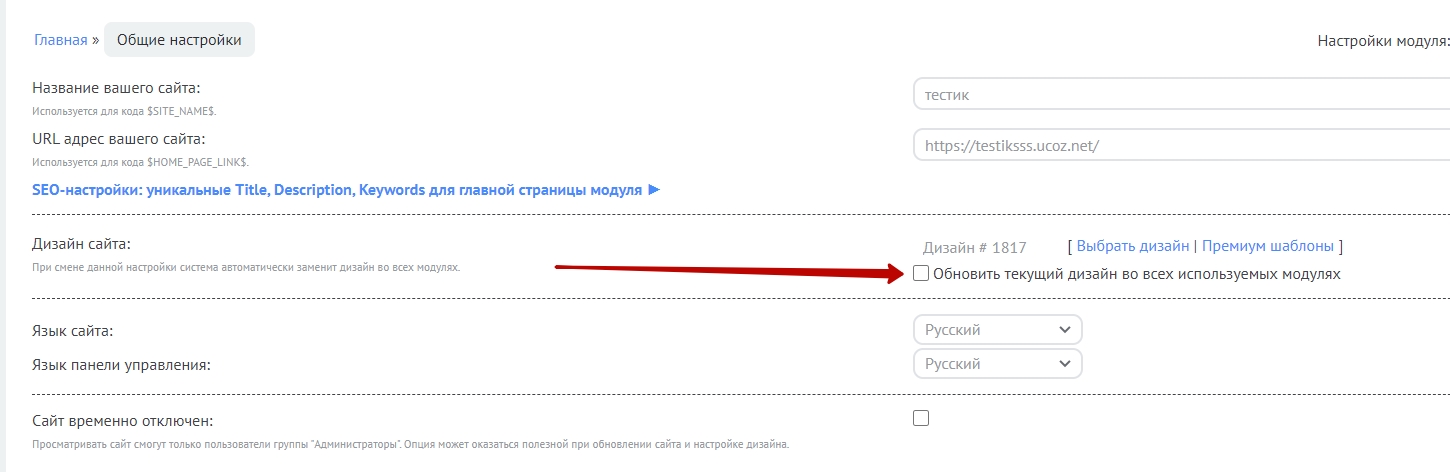Open the Язык панели управления dropdown
The width and height of the screenshot is (1450, 472).
(x=997, y=364)
